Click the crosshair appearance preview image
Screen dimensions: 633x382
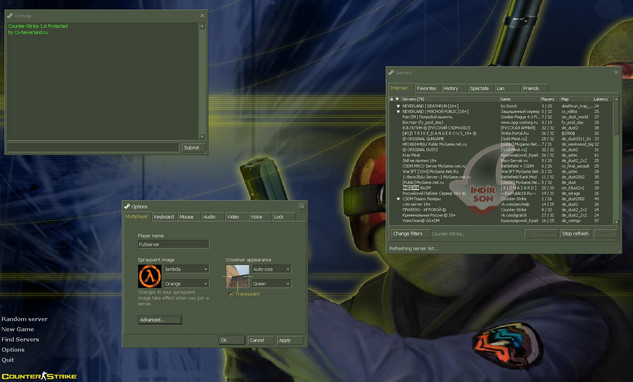pyautogui.click(x=237, y=276)
